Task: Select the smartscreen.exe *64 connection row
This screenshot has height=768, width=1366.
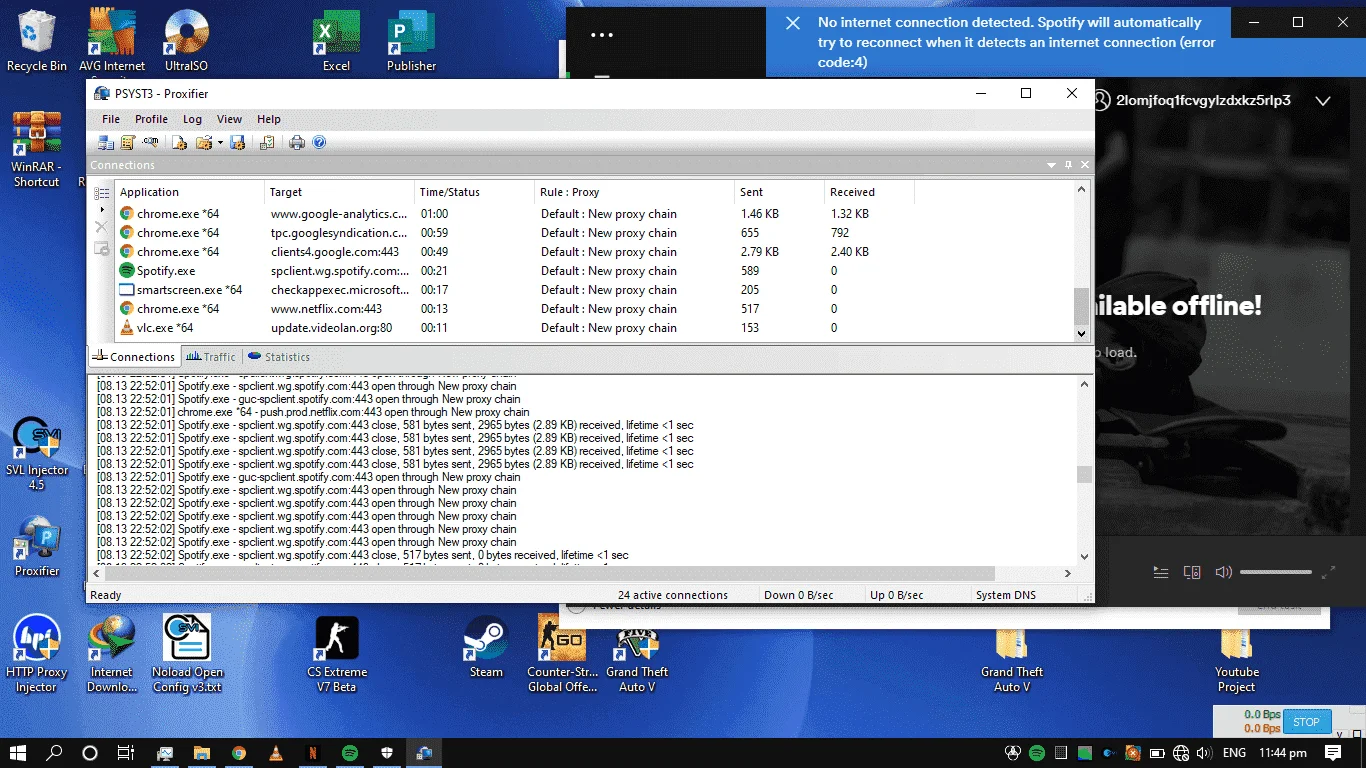Action: (594, 290)
